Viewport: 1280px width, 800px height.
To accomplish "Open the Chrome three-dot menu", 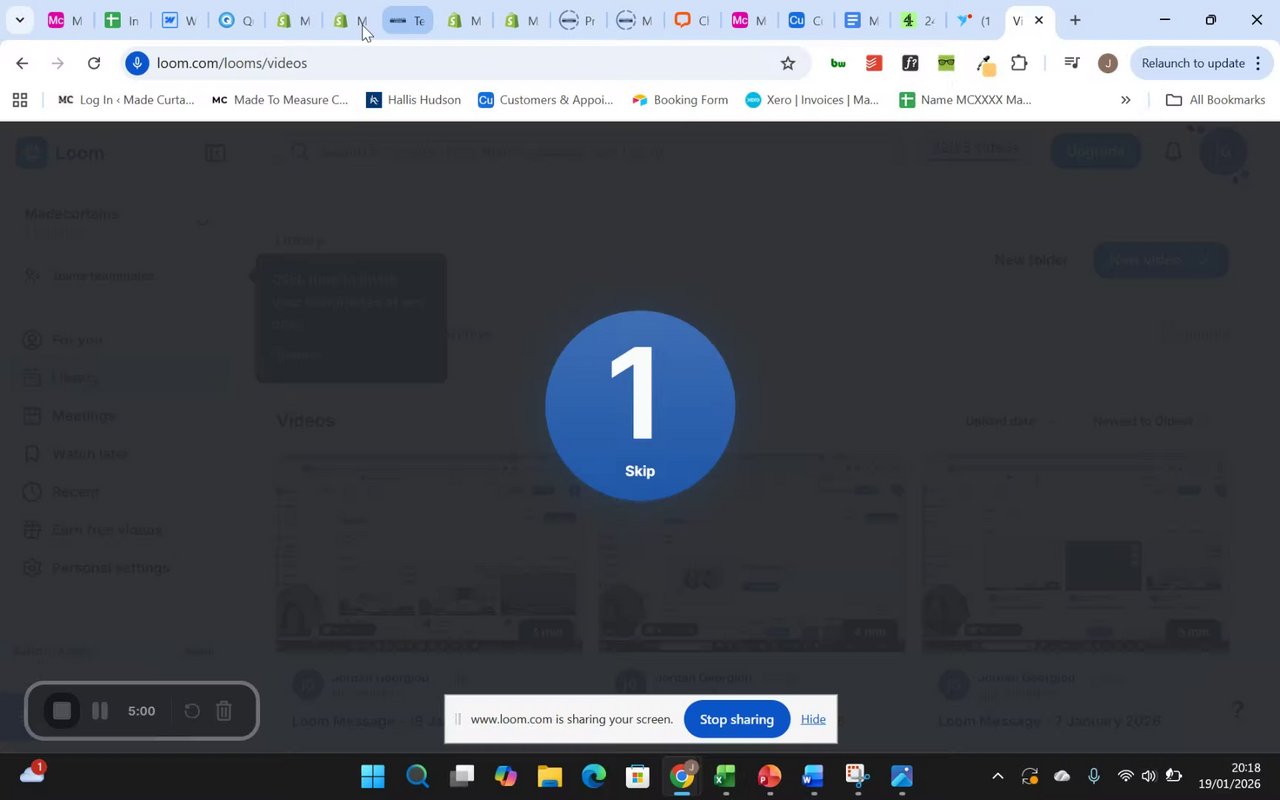I will point(1258,63).
